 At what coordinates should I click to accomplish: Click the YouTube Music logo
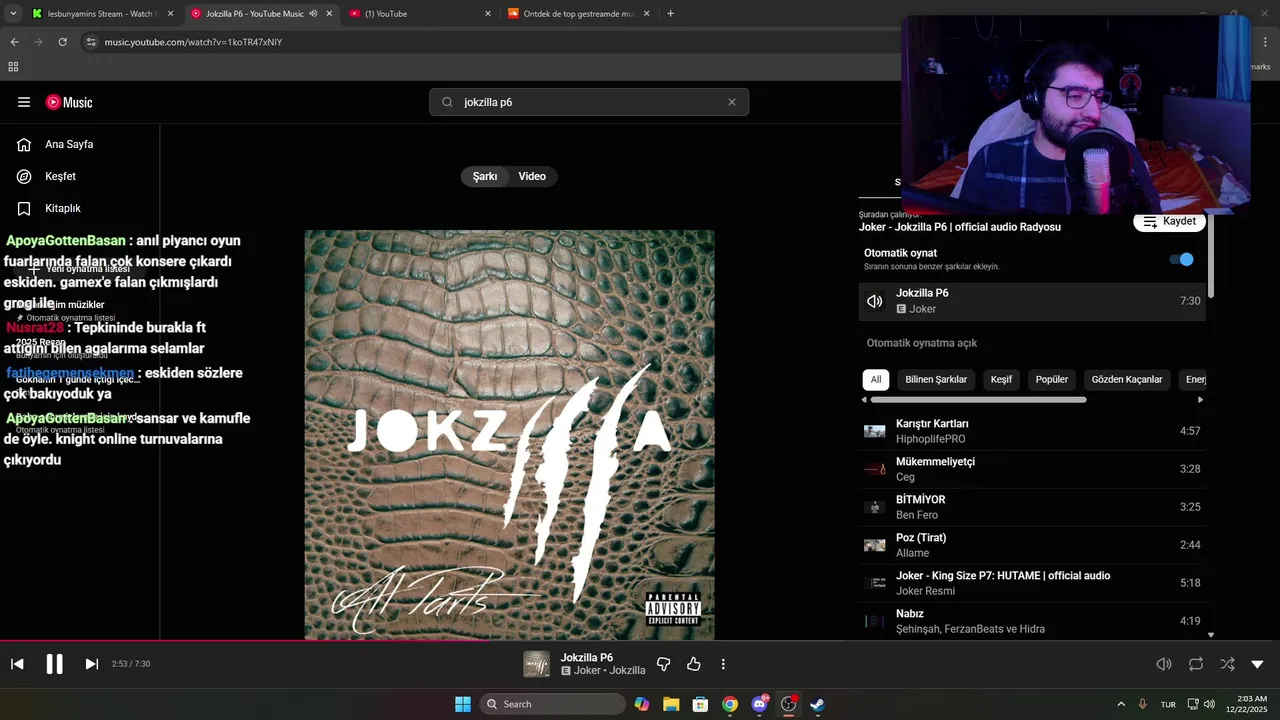(x=69, y=102)
